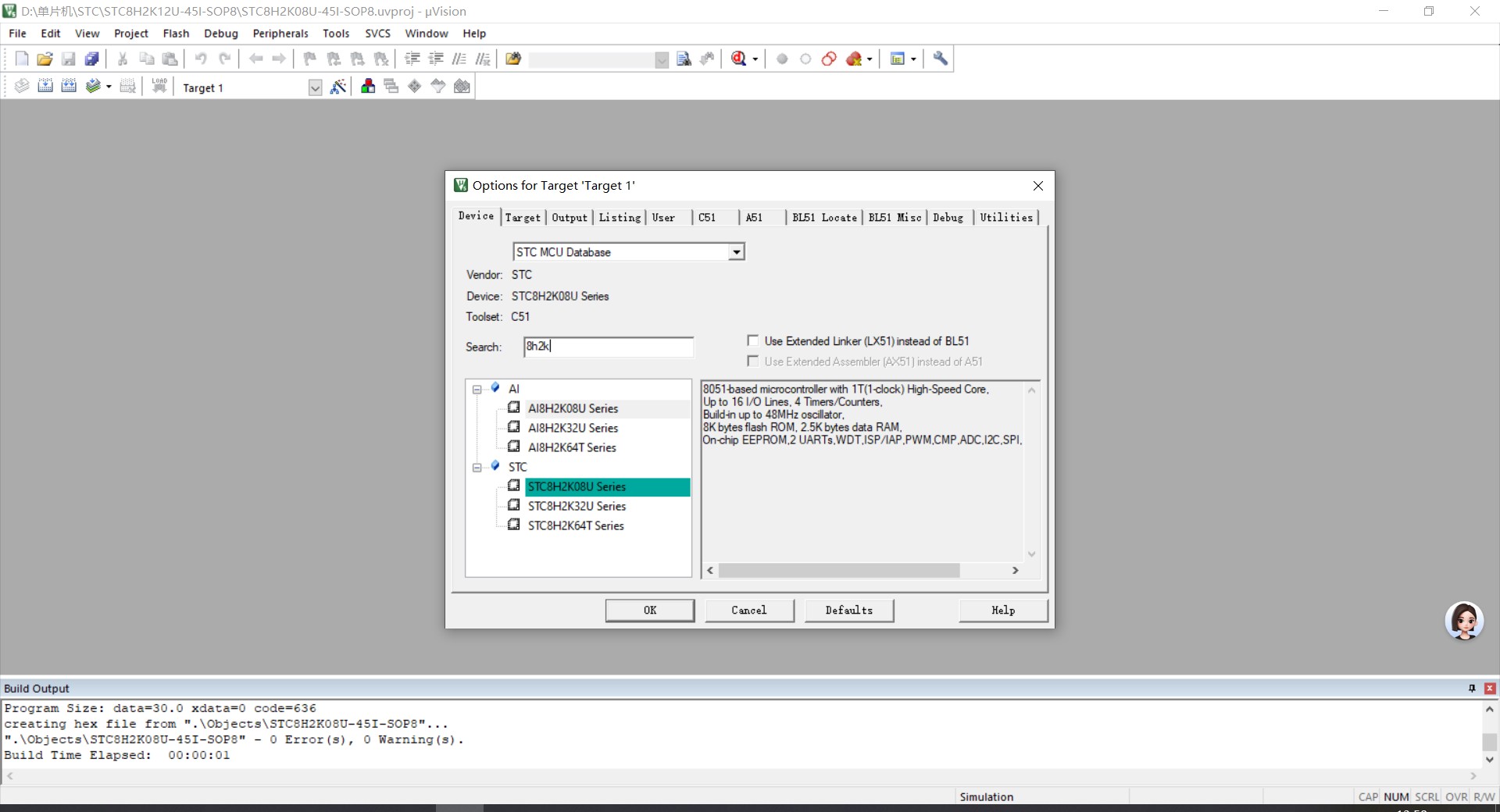1500x812 pixels.
Task: Open the Peripherals menu
Action: click(x=280, y=34)
